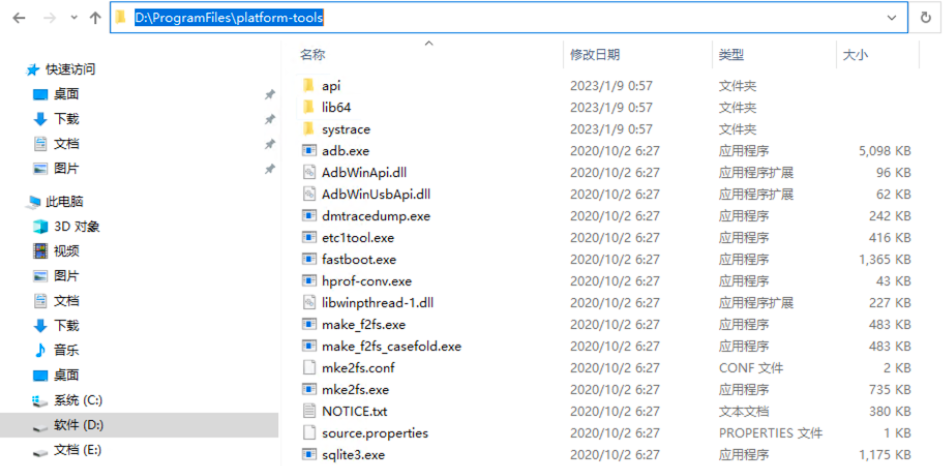Click the adb.exe application icon
This screenshot has height=466, width=948.
point(309,150)
